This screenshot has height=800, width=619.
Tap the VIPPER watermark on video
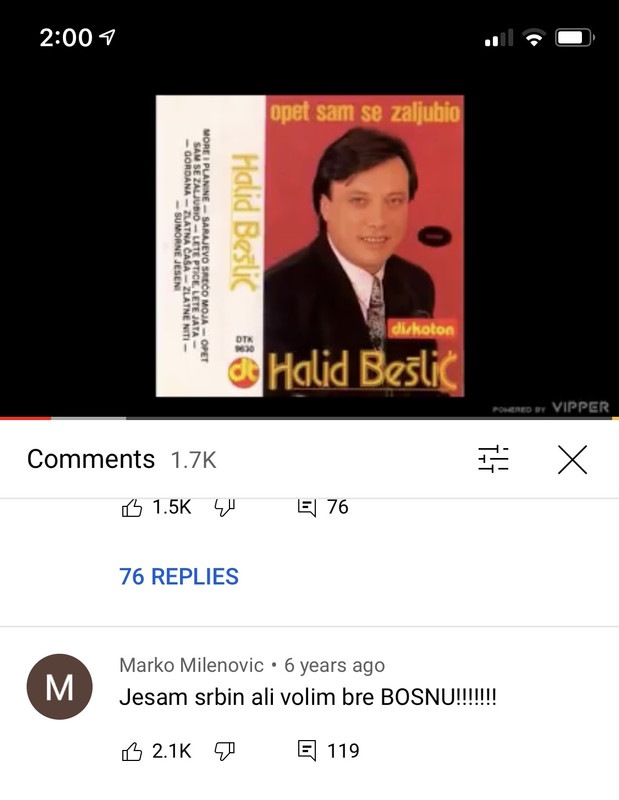[x=580, y=408]
